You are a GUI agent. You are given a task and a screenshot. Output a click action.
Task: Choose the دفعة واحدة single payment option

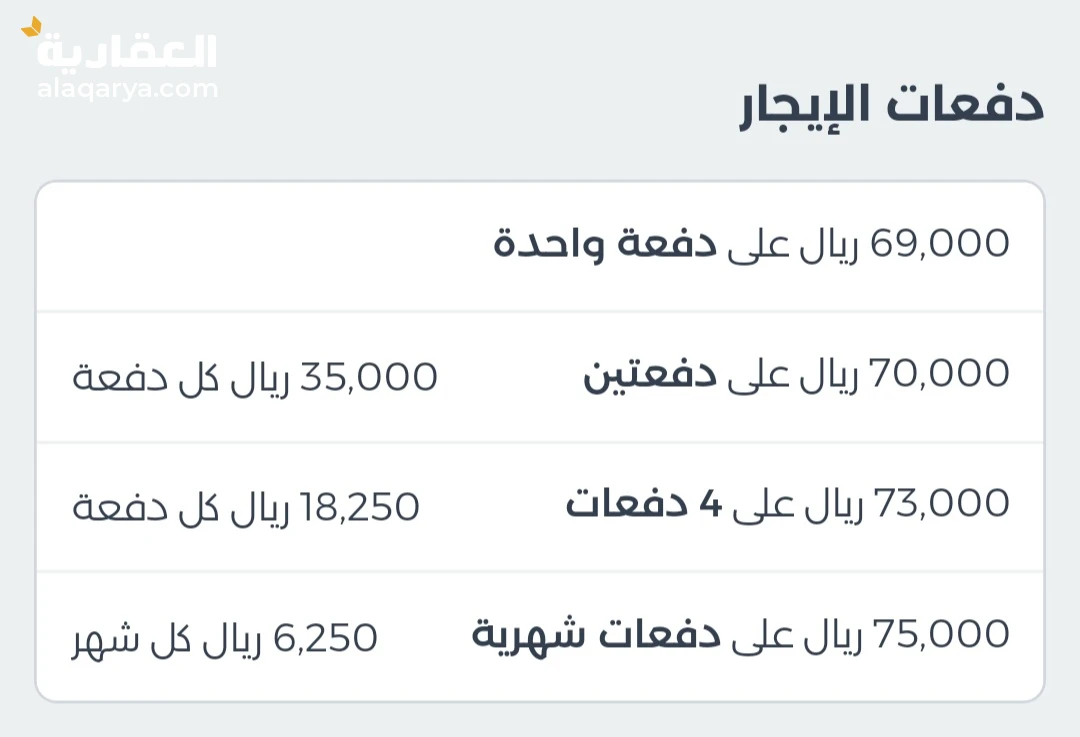tap(606, 244)
